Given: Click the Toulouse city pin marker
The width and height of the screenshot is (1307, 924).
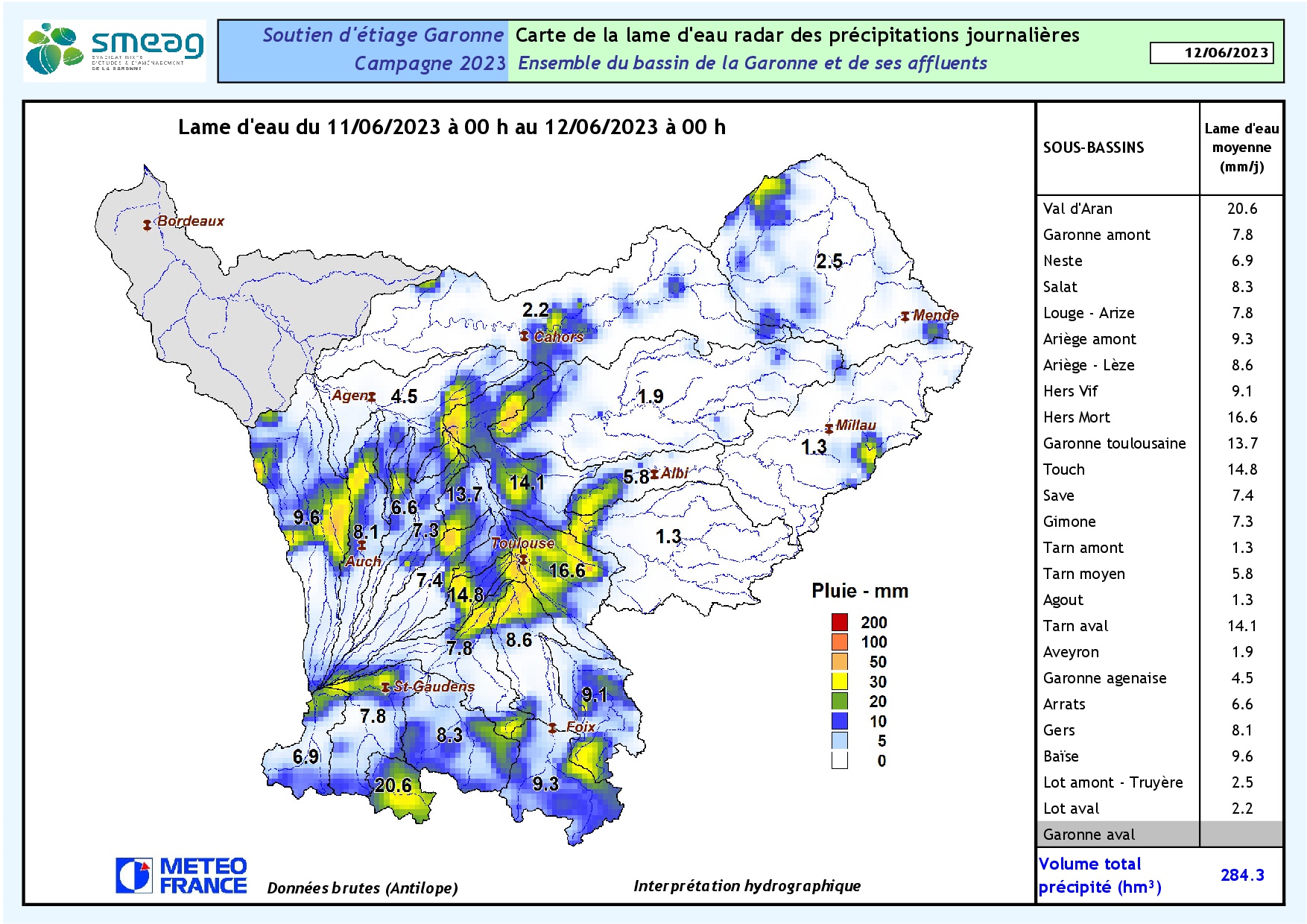Looking at the screenshot, I should click(523, 559).
